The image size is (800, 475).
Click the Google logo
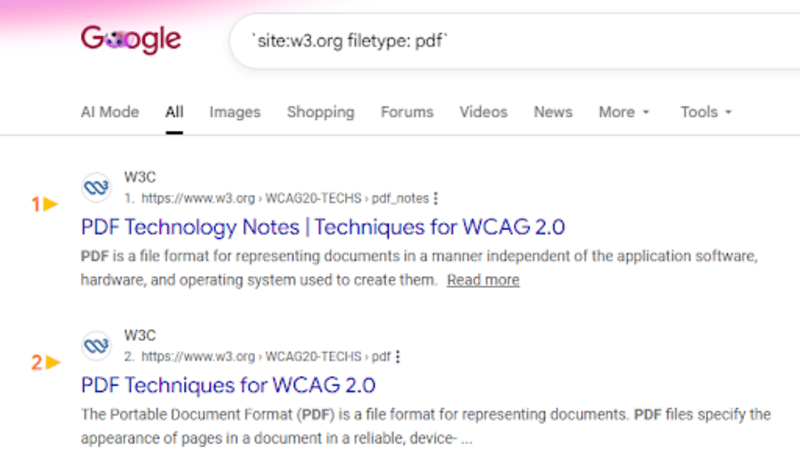pos(131,40)
